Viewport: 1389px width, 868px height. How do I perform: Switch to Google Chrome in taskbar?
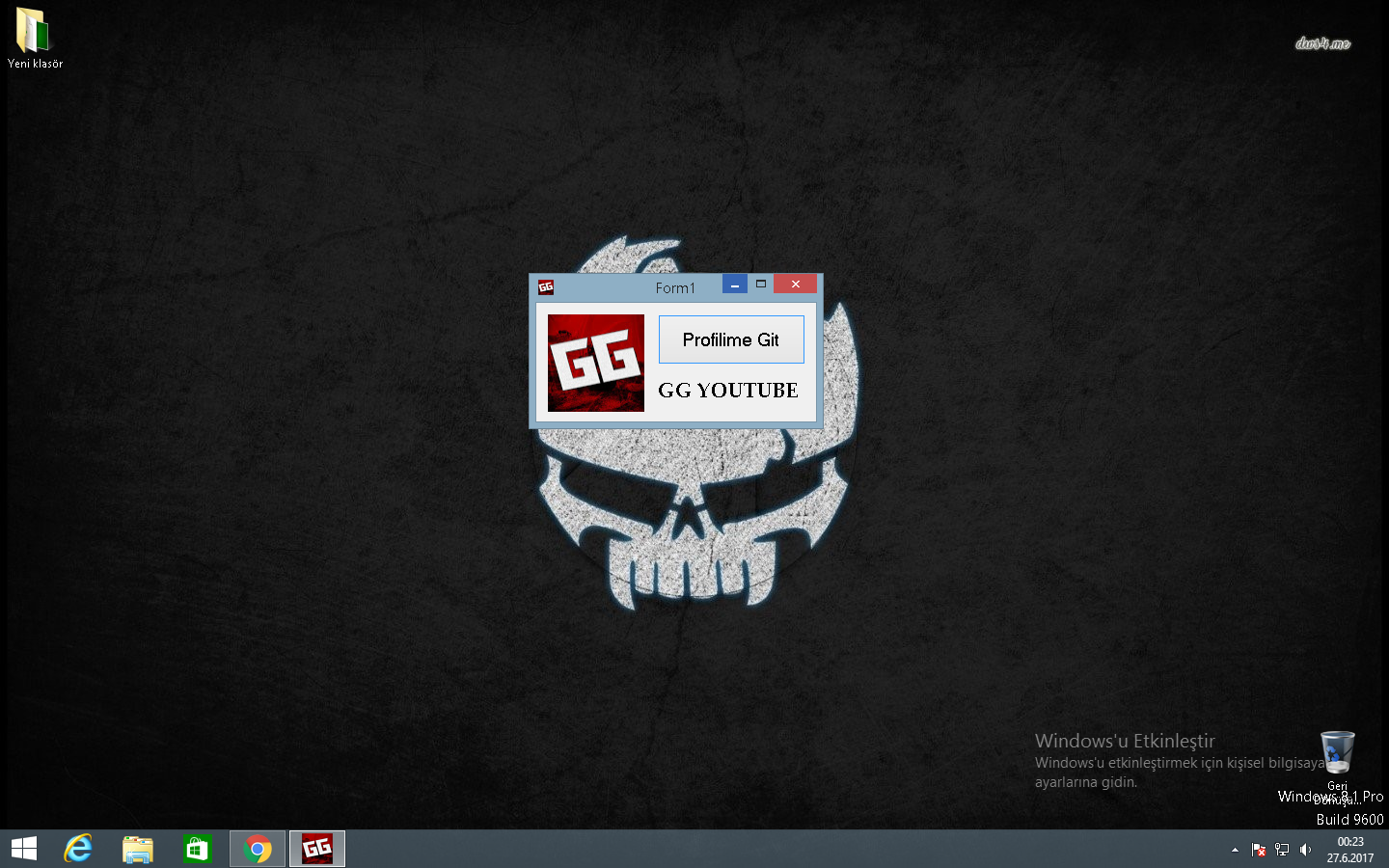(x=258, y=849)
